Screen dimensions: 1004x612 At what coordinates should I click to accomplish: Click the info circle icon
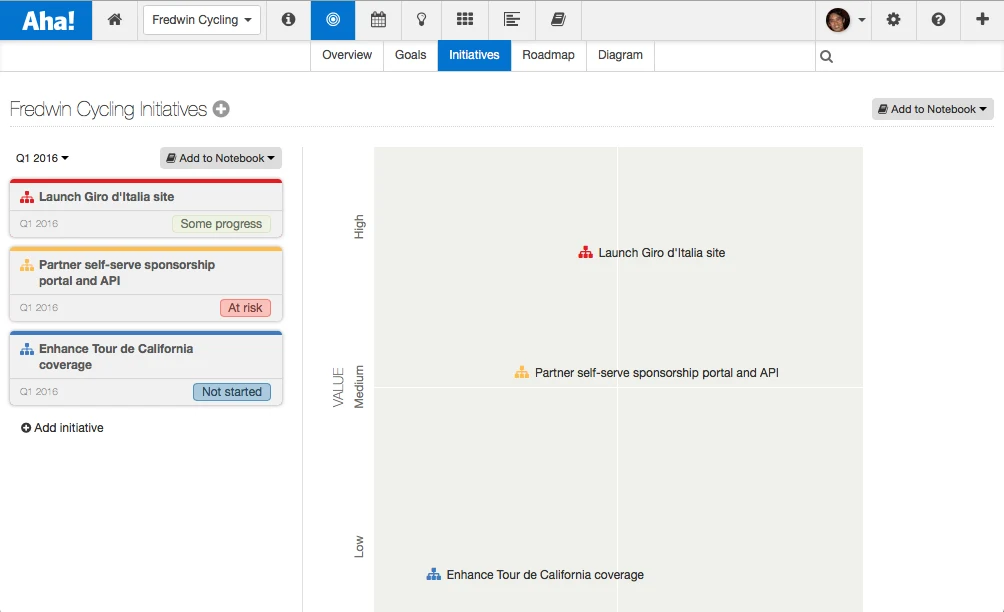pyautogui.click(x=288, y=20)
